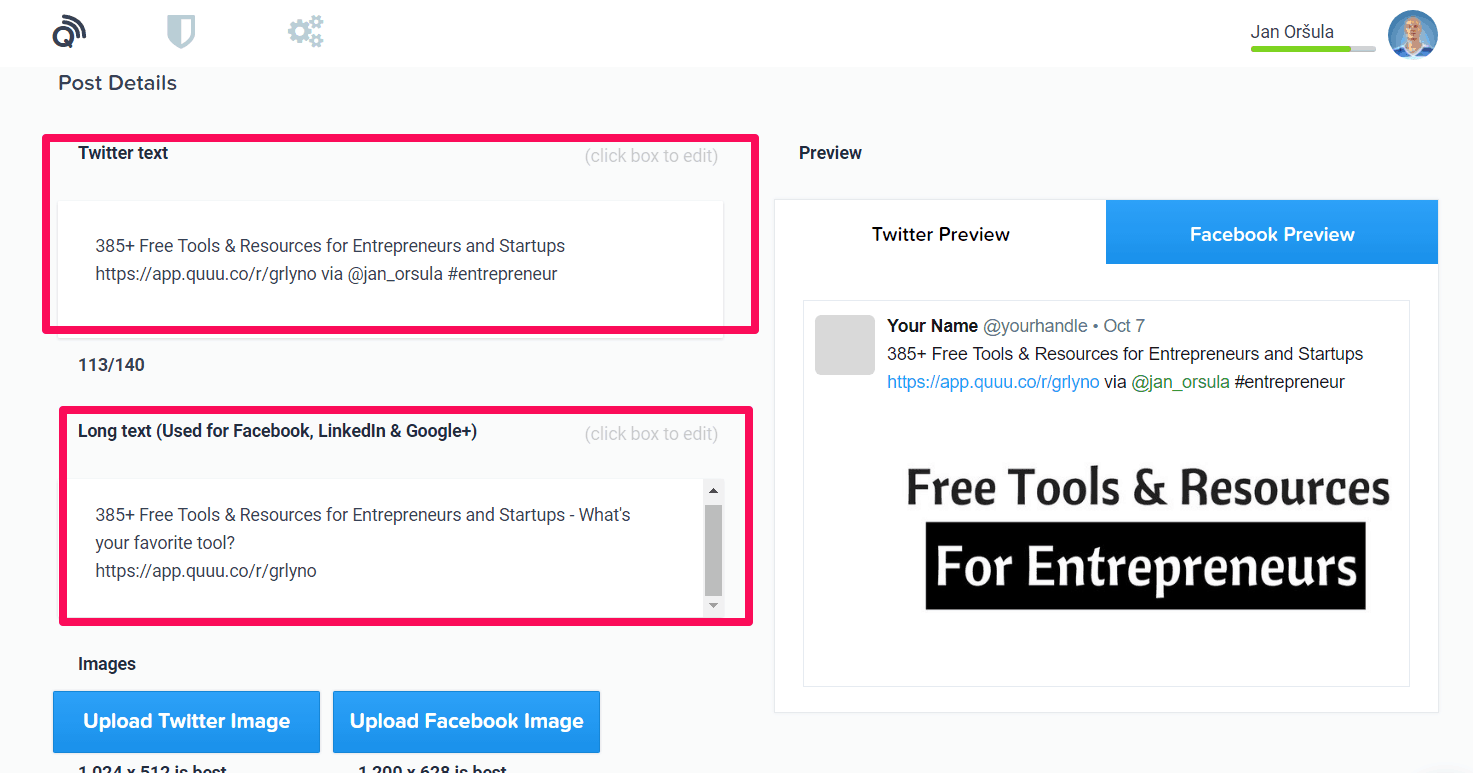Click "Your Name" in the tweet preview
Image resolution: width=1473 pixels, height=773 pixels.
[x=932, y=326]
